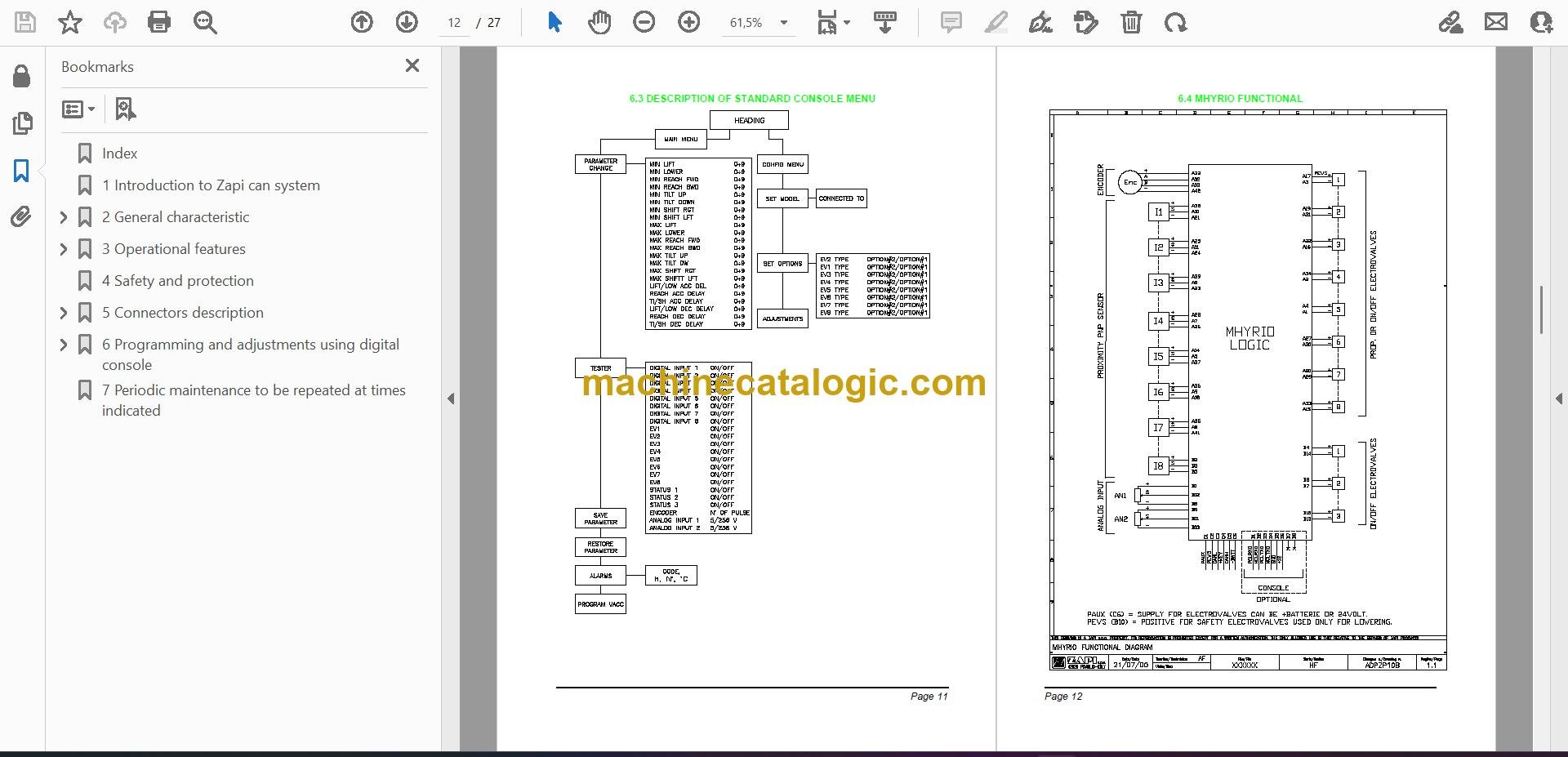Open bookmark 1 Introduction to Zapi can system
This screenshot has width=1568, height=757.
click(x=211, y=185)
